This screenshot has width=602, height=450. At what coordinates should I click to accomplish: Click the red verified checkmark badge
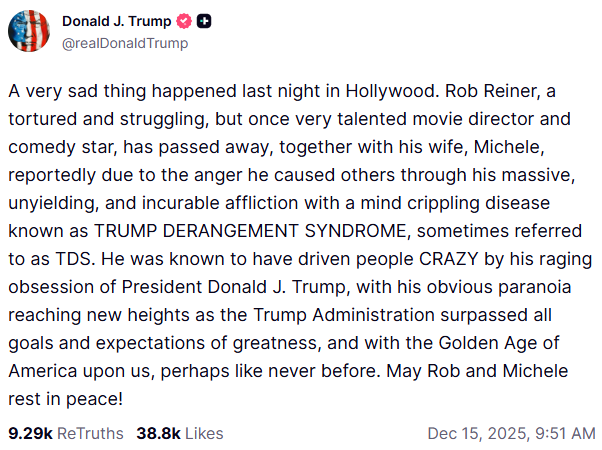click(185, 22)
